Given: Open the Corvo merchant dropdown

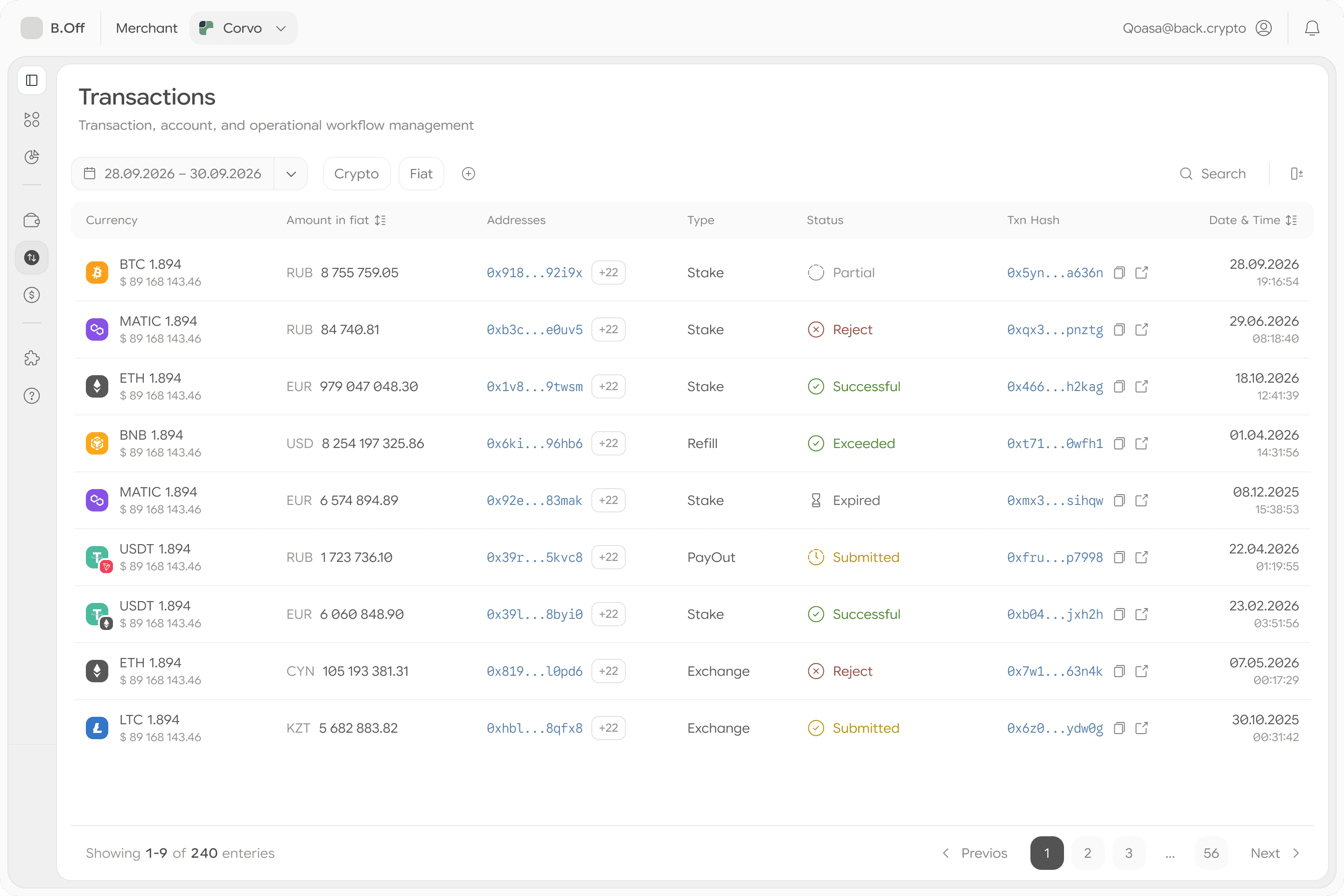Looking at the screenshot, I should [244, 28].
